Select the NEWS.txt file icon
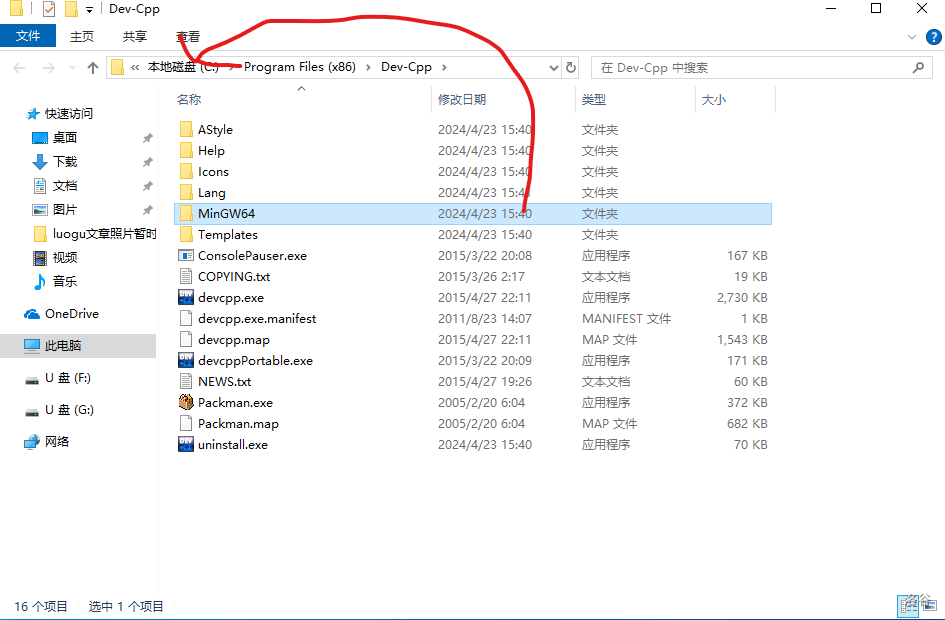The height and width of the screenshot is (620, 945). point(186,381)
